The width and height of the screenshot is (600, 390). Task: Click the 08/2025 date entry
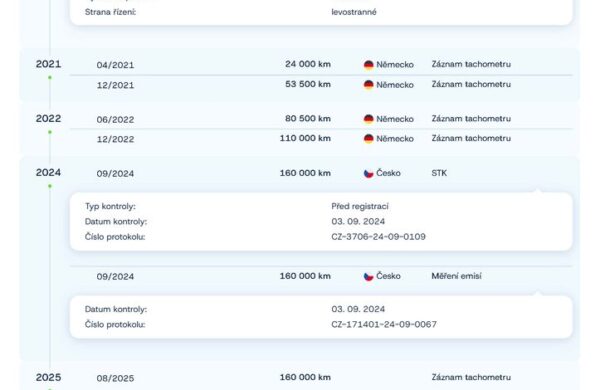click(x=115, y=378)
